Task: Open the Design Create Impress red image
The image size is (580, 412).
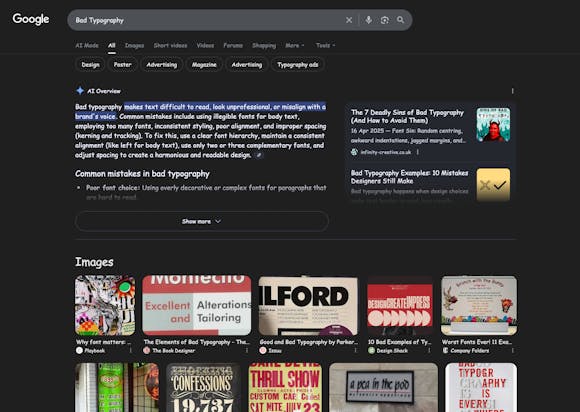Action: [400, 305]
